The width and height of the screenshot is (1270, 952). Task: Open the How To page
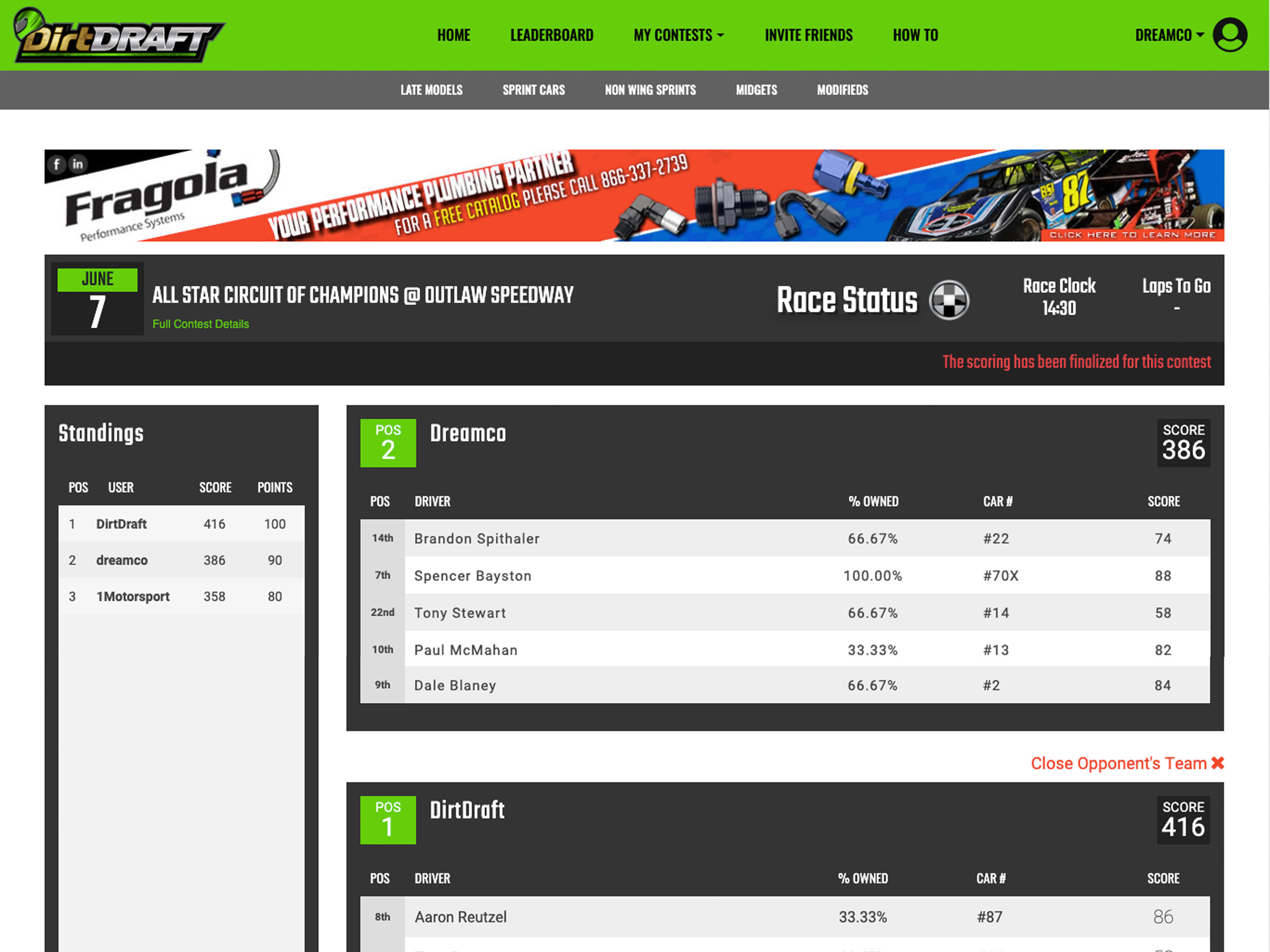tap(915, 35)
